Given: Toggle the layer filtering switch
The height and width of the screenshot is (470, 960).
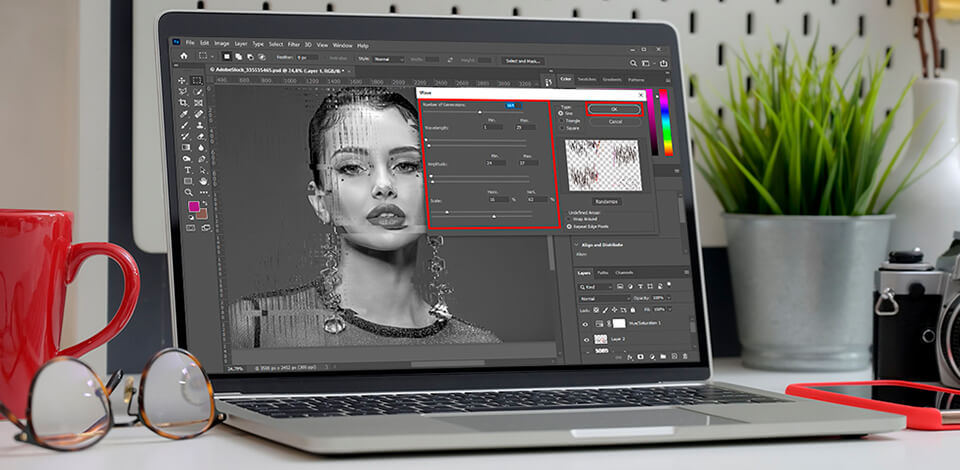Looking at the screenshot, I should point(669,284).
